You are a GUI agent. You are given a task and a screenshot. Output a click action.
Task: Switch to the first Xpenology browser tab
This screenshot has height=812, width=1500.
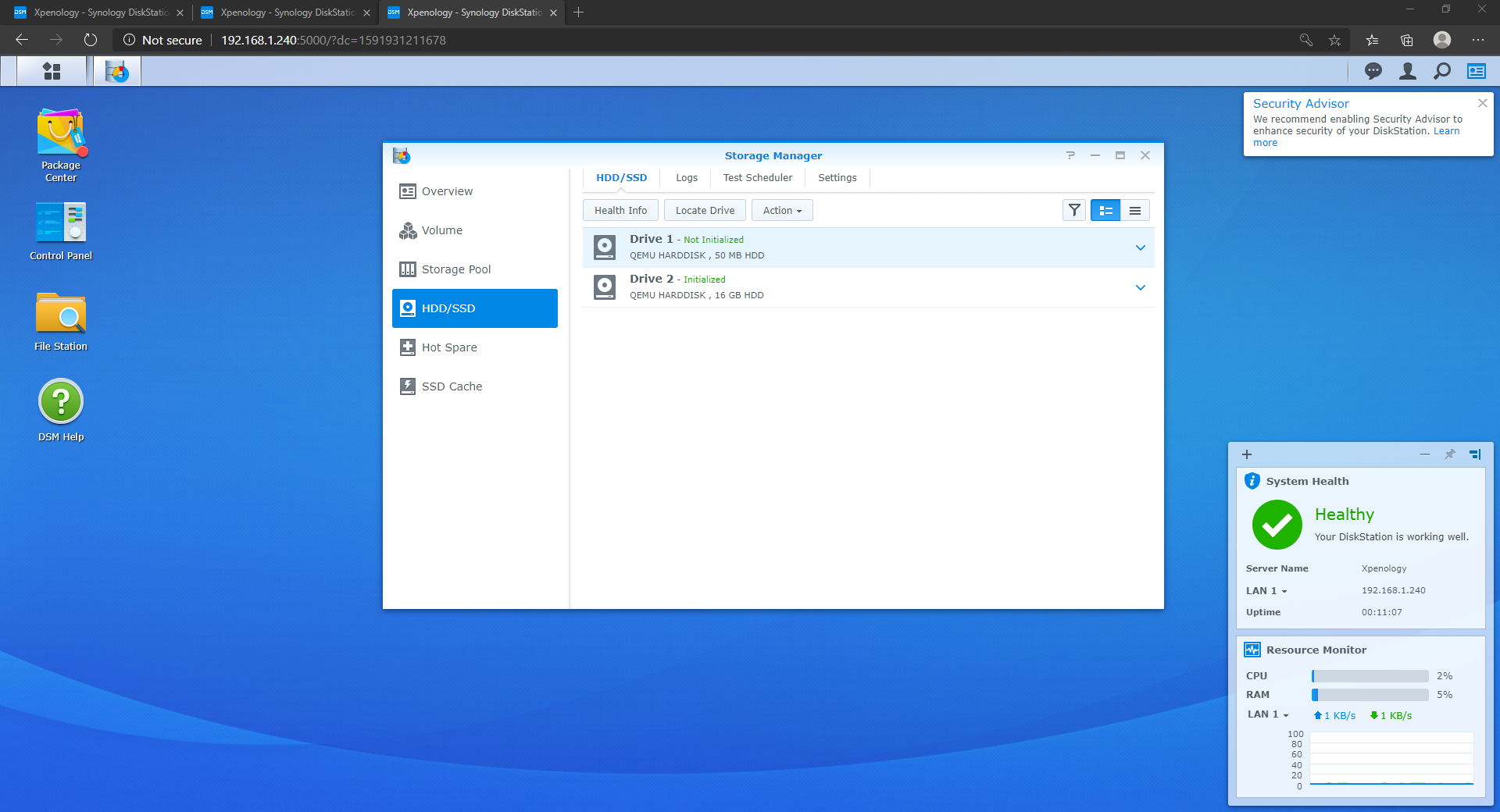(98, 12)
